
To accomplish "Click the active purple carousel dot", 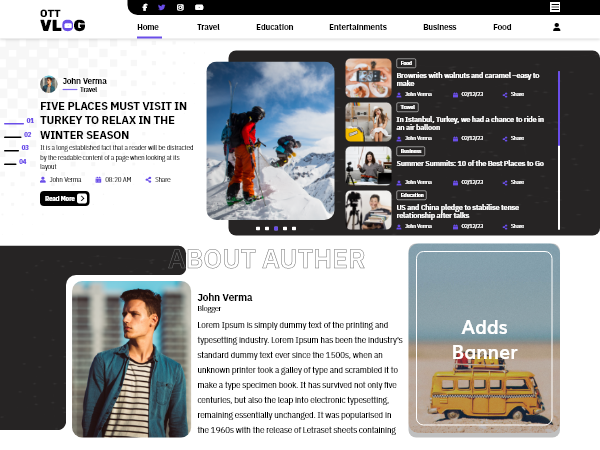I will pyautogui.click(x=276, y=228).
